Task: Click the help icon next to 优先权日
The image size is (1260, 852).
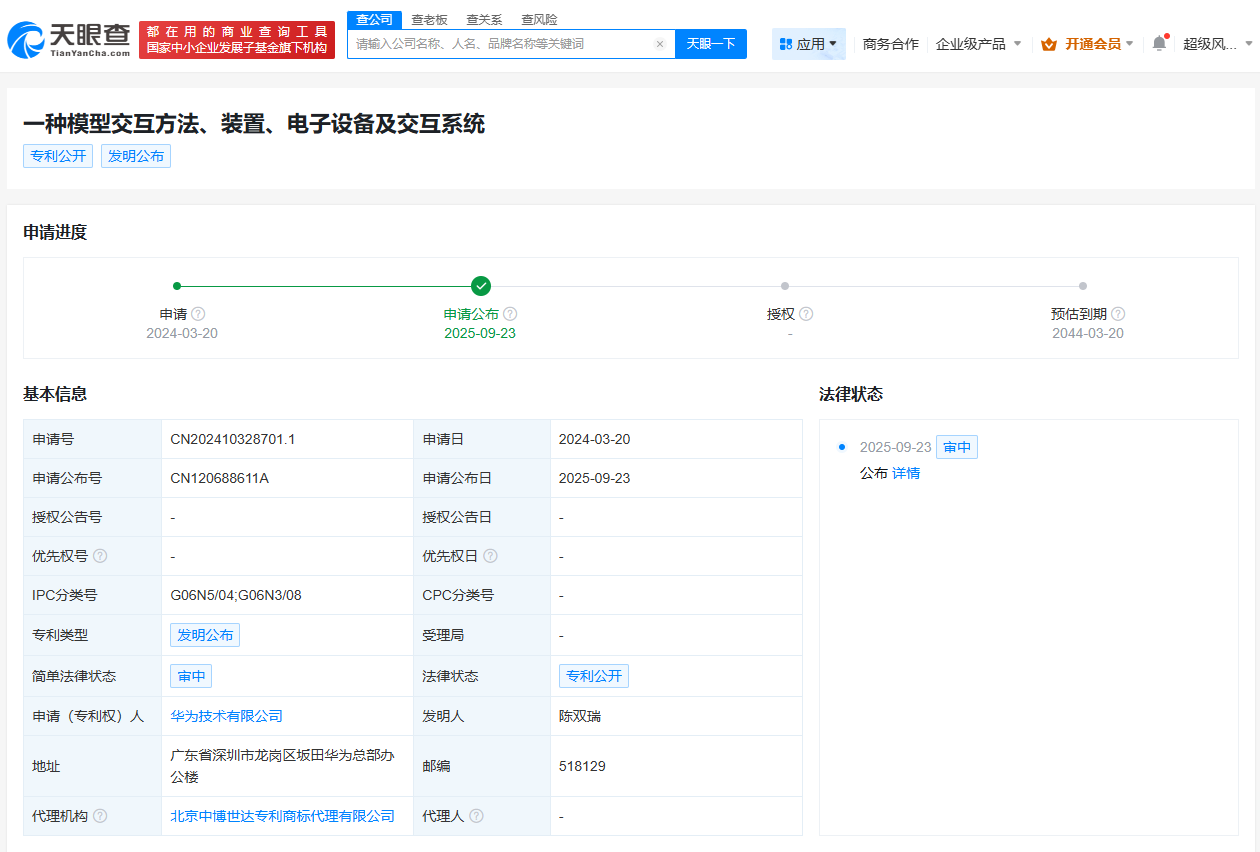Action: 491,556
